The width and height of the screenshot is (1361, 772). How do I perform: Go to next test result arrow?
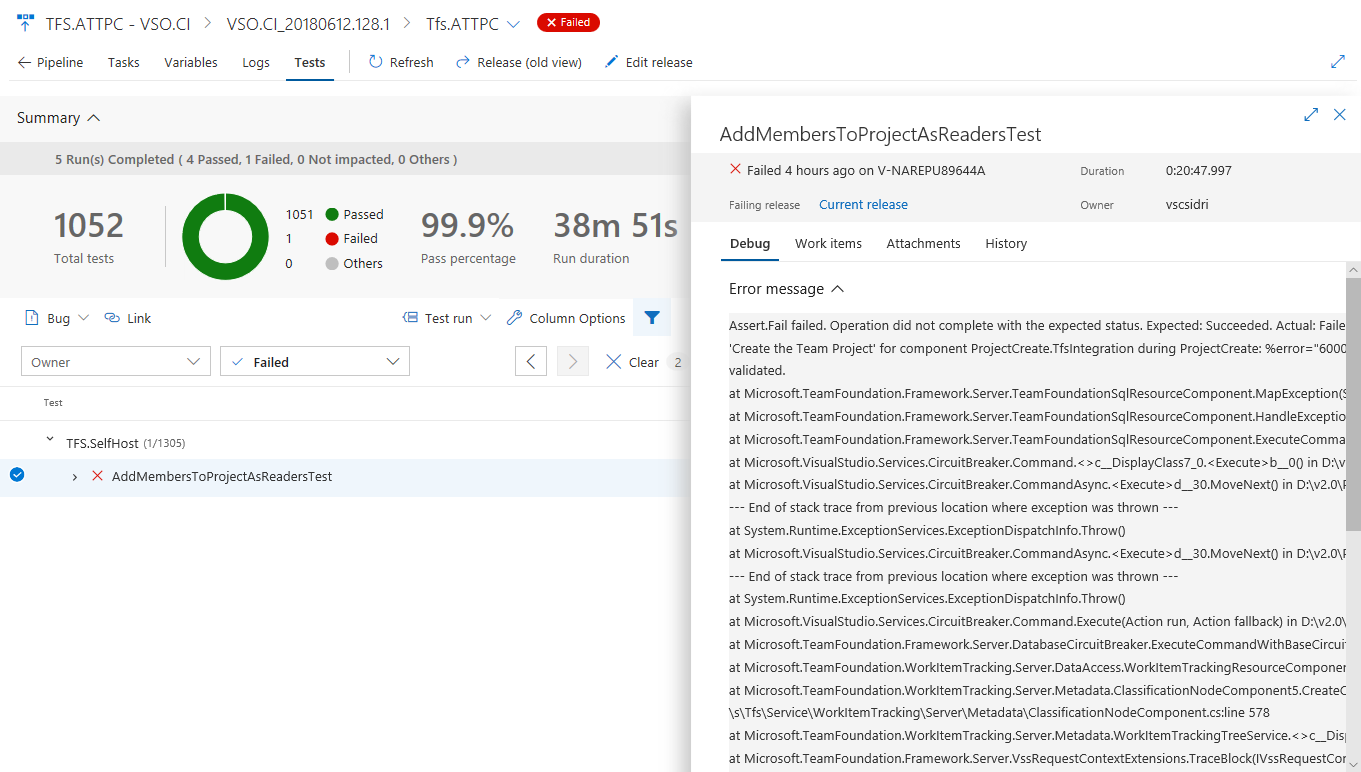pyautogui.click(x=573, y=362)
